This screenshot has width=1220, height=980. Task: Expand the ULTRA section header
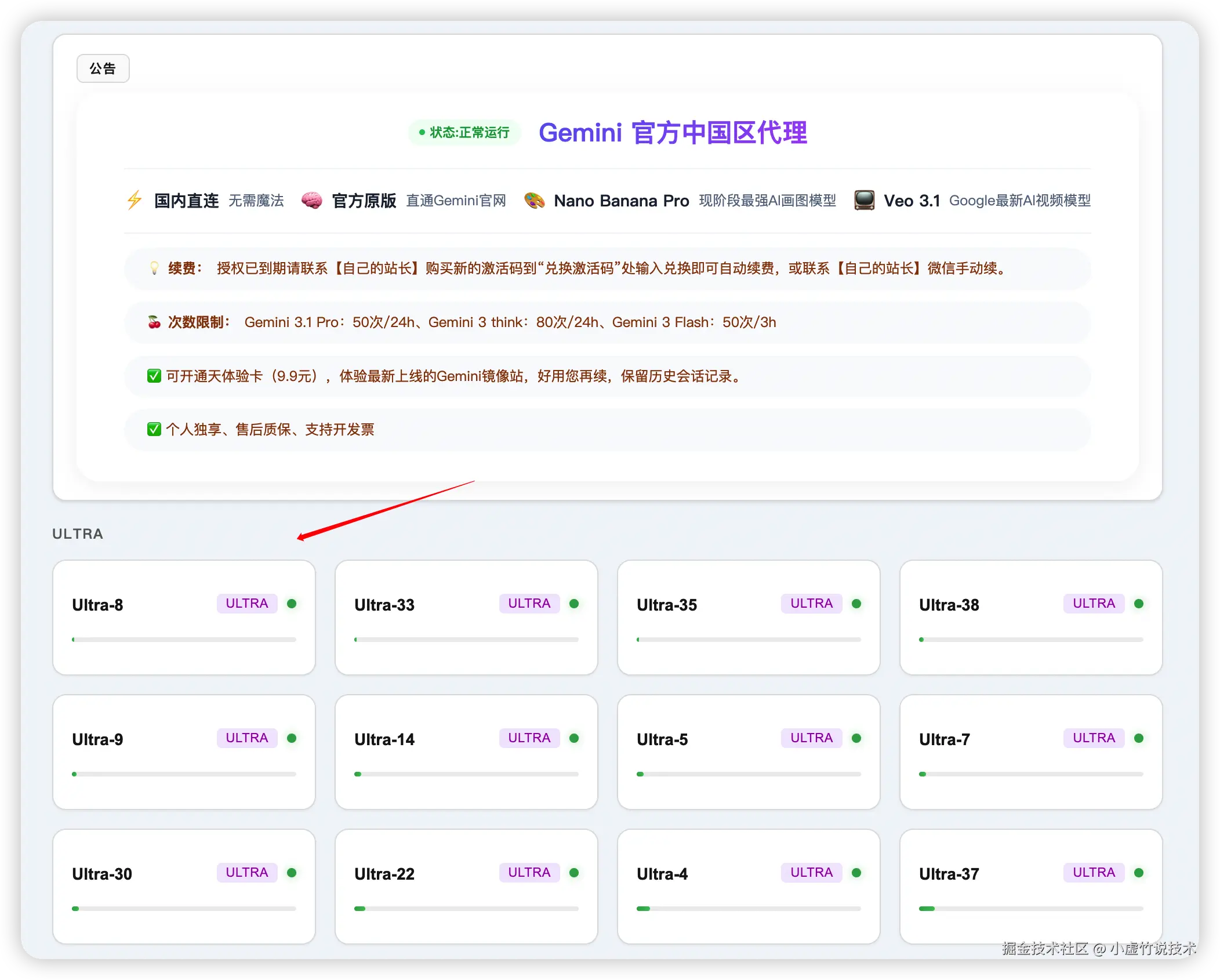point(77,533)
